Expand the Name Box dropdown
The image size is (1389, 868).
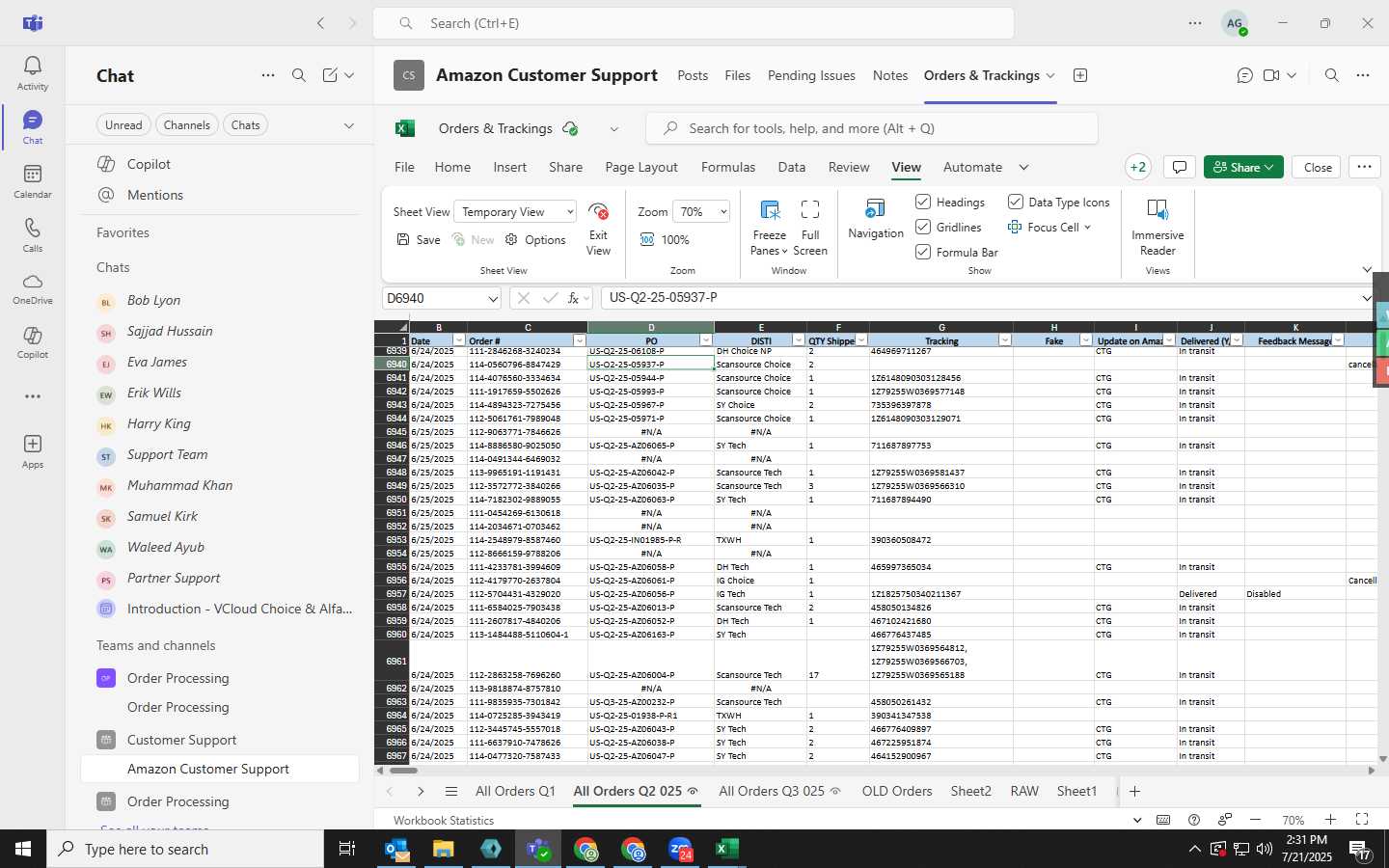pos(493,299)
